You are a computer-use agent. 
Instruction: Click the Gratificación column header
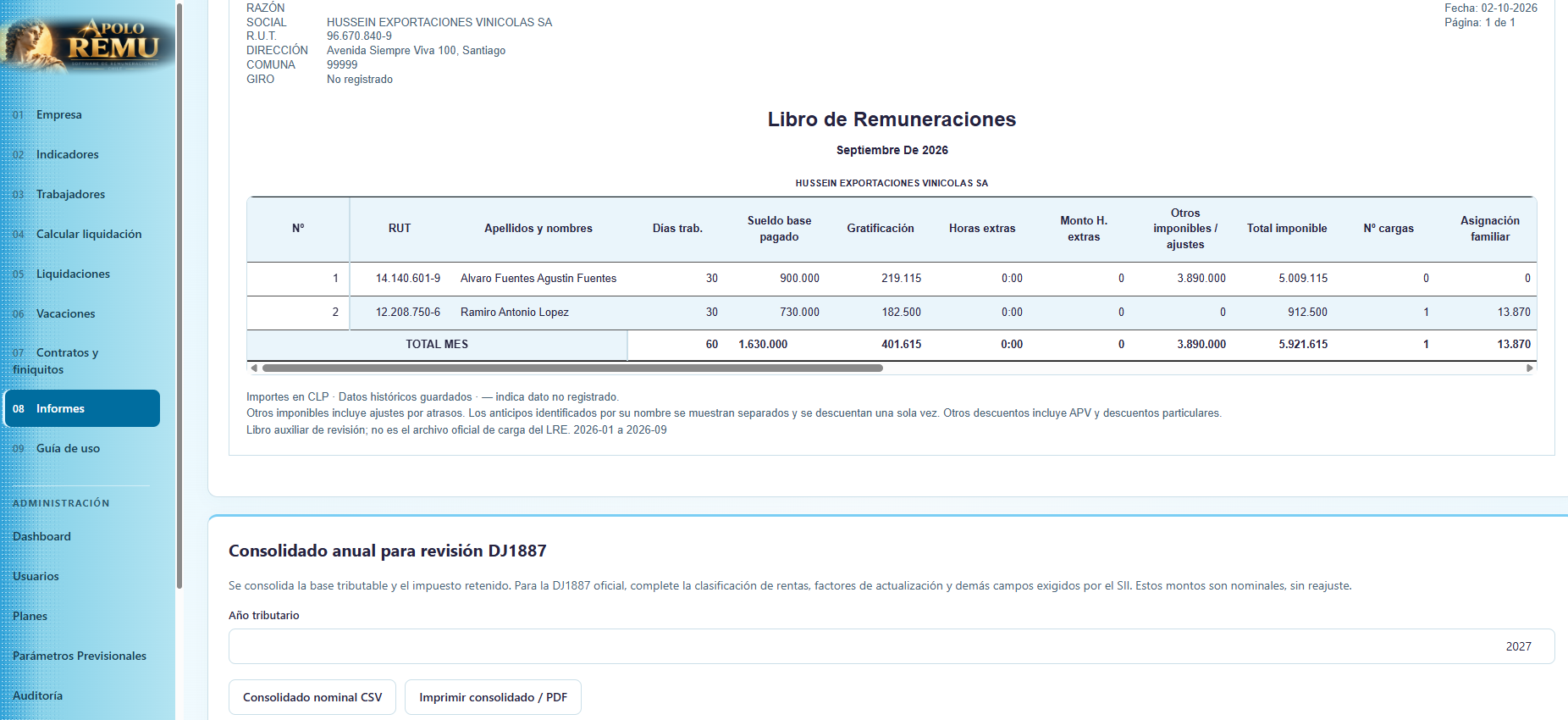tap(881, 229)
